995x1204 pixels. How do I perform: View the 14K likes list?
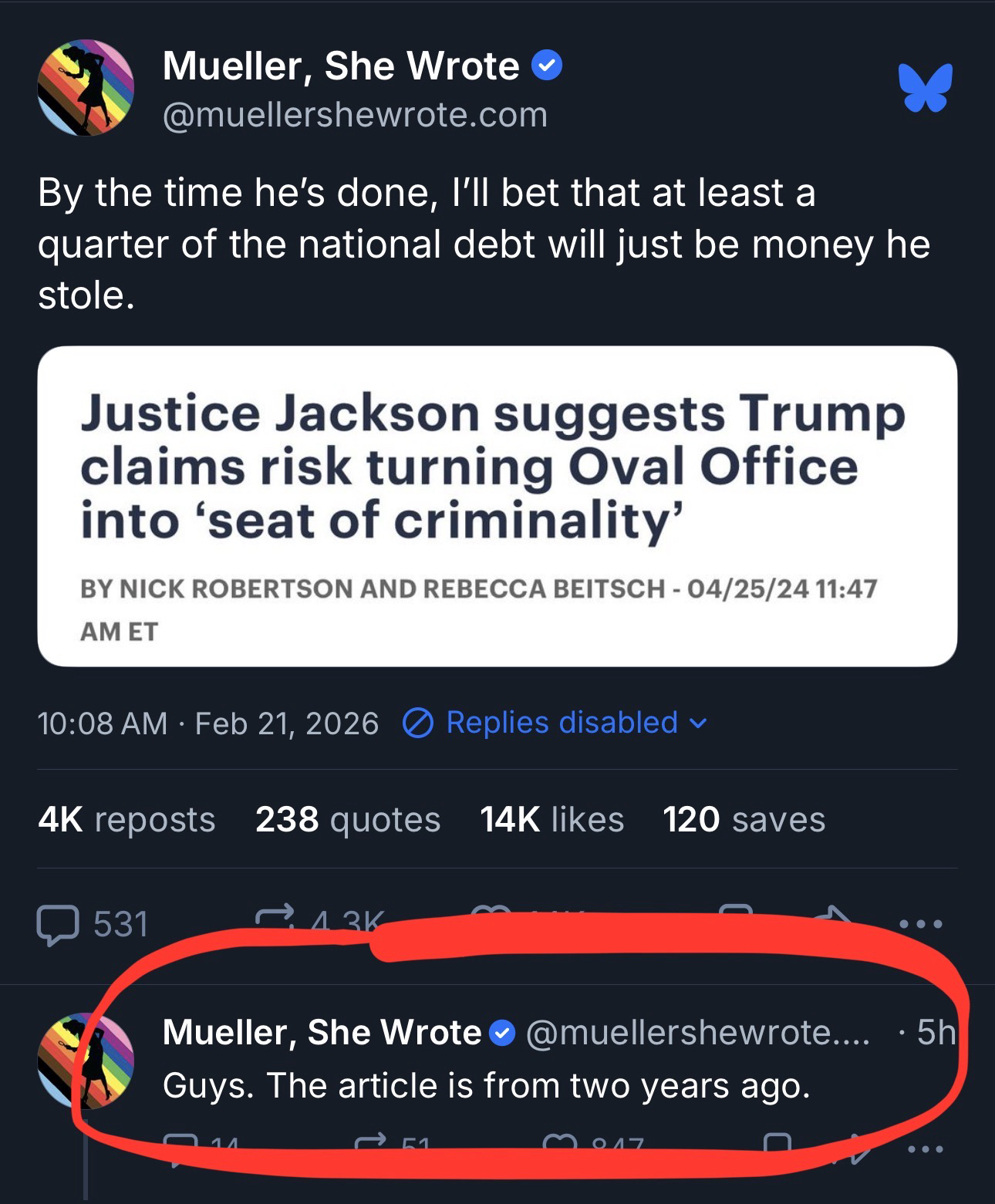(x=551, y=819)
